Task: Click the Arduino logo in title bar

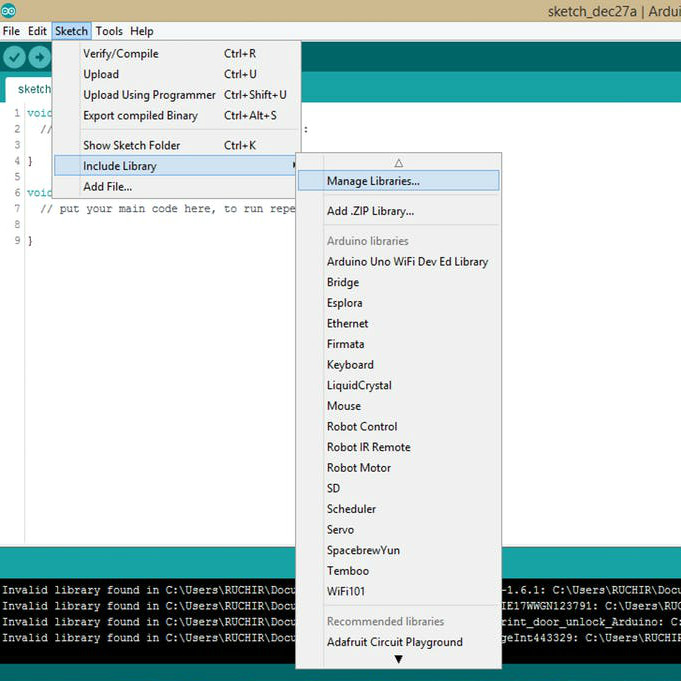Action: [8, 10]
